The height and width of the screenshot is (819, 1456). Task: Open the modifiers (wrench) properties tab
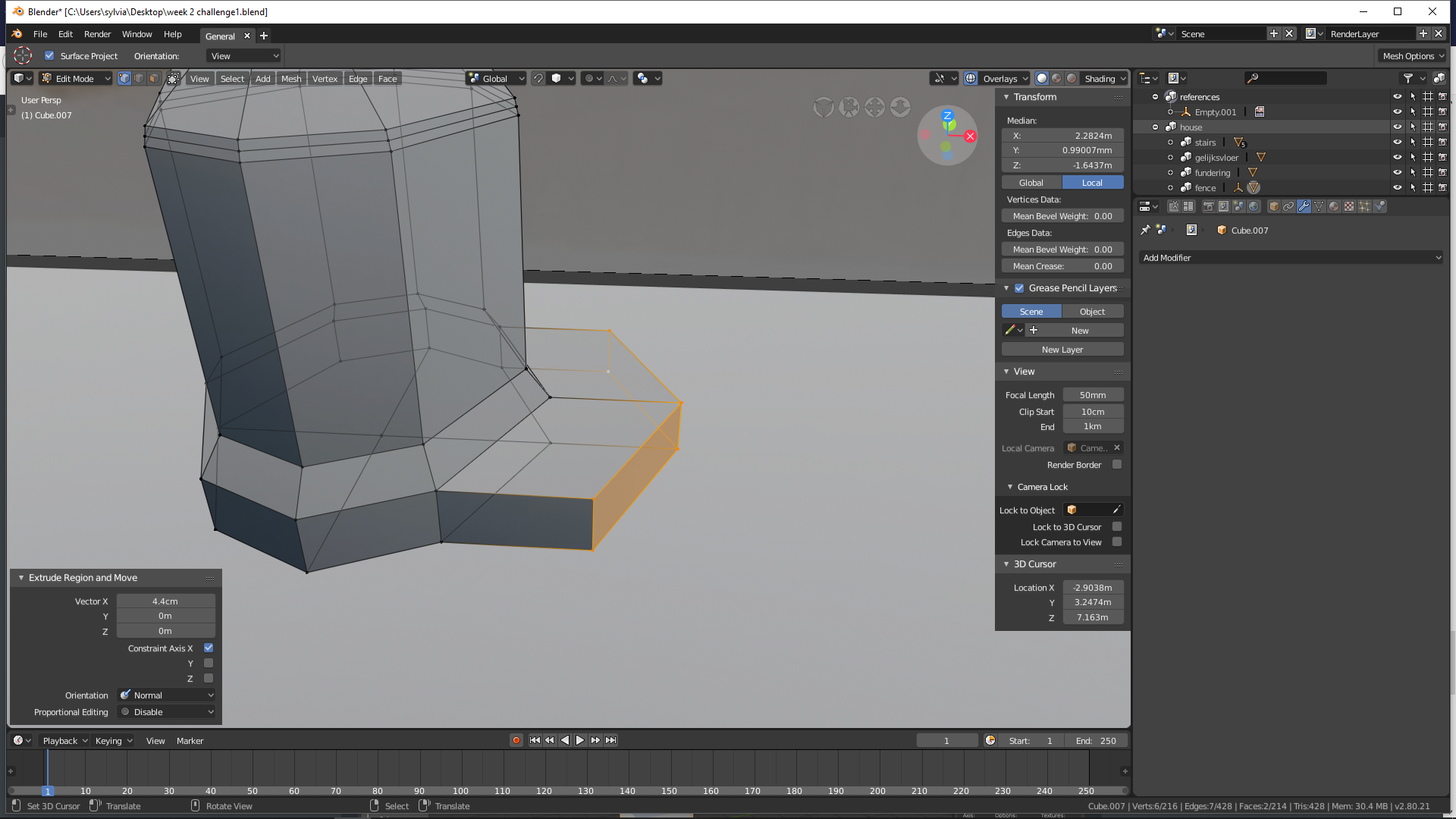coord(1304,206)
